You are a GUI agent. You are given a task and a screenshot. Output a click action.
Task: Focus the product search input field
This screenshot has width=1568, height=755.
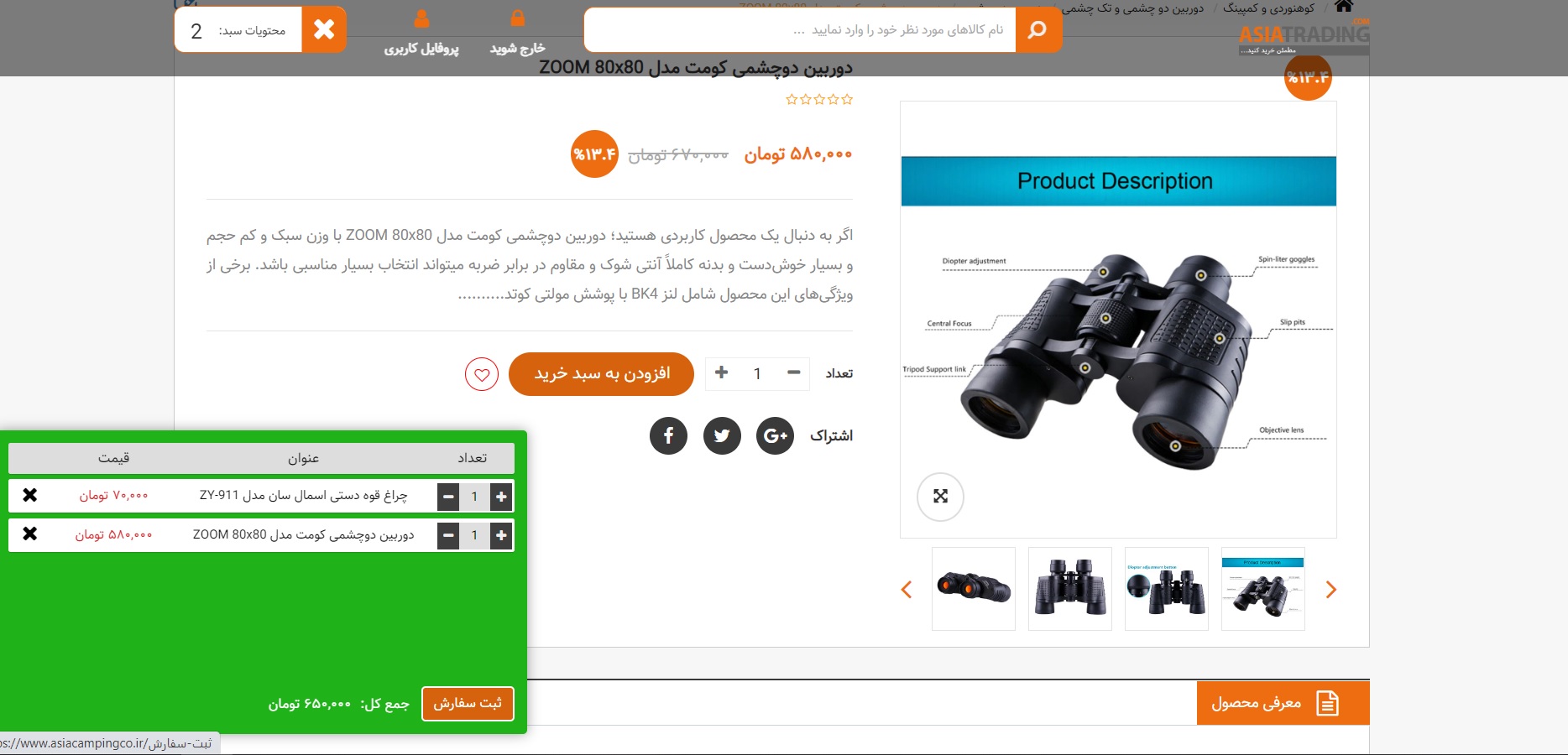(800, 30)
